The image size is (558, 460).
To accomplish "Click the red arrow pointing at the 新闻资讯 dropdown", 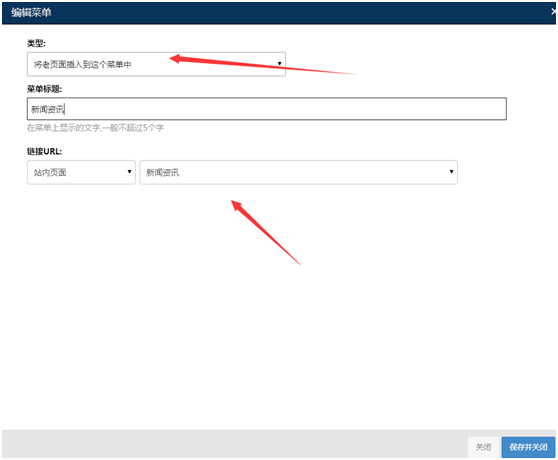I will click(x=265, y=232).
